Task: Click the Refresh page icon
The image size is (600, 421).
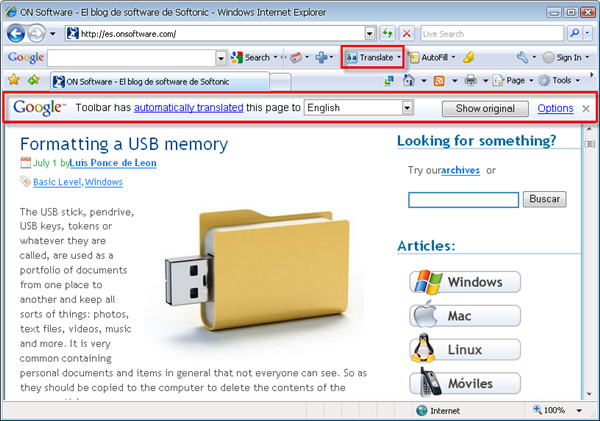Action: (x=386, y=33)
